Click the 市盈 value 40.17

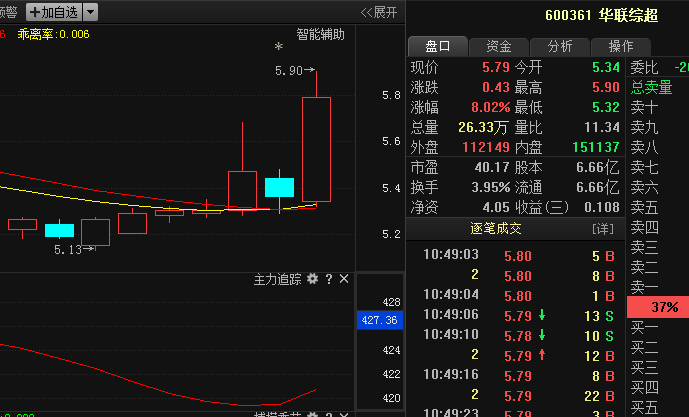click(492, 167)
